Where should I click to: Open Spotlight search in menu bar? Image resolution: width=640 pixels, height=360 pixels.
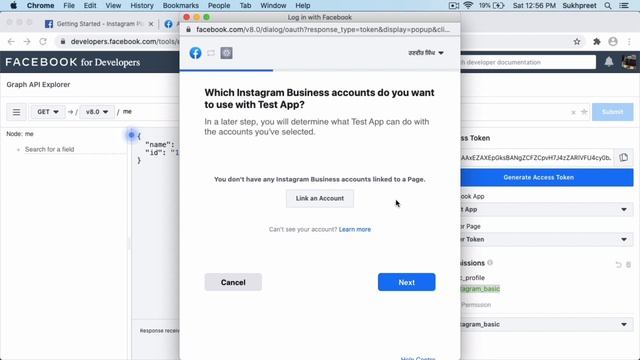(x=608, y=5)
